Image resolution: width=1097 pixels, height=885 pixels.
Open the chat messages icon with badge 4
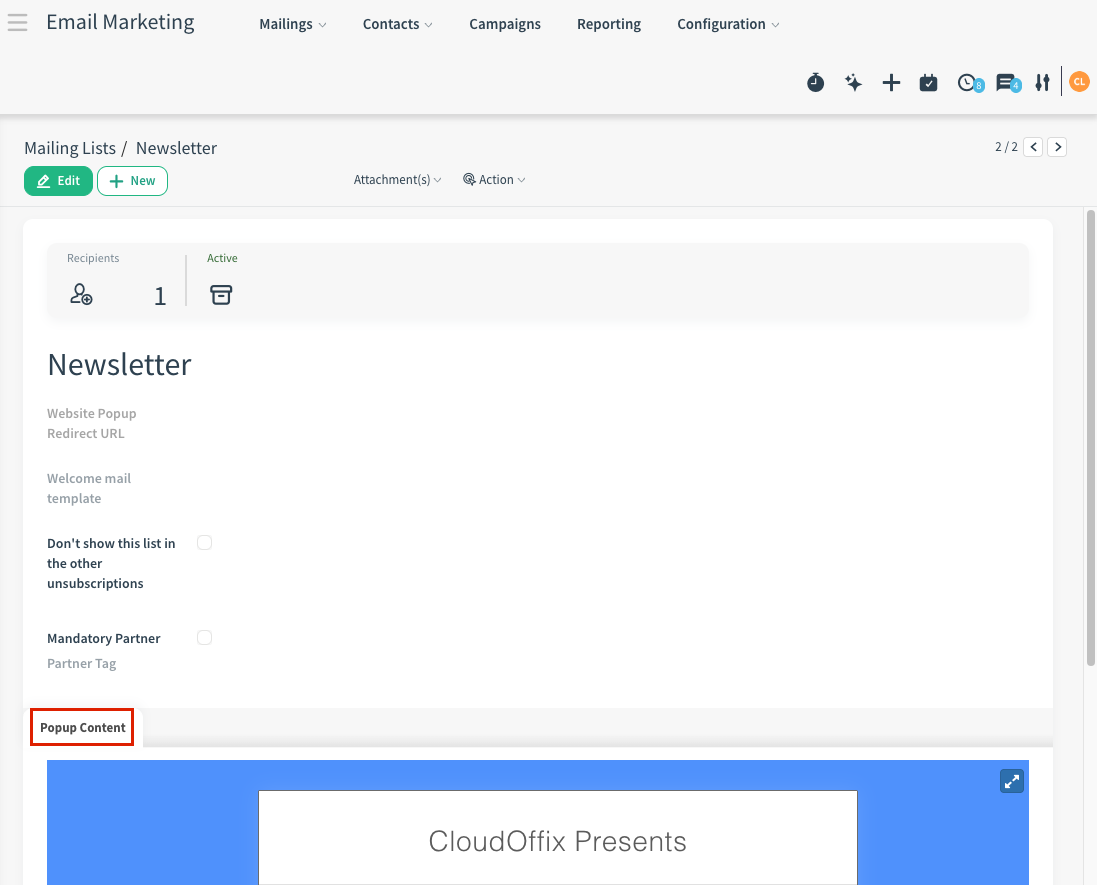(x=1007, y=83)
